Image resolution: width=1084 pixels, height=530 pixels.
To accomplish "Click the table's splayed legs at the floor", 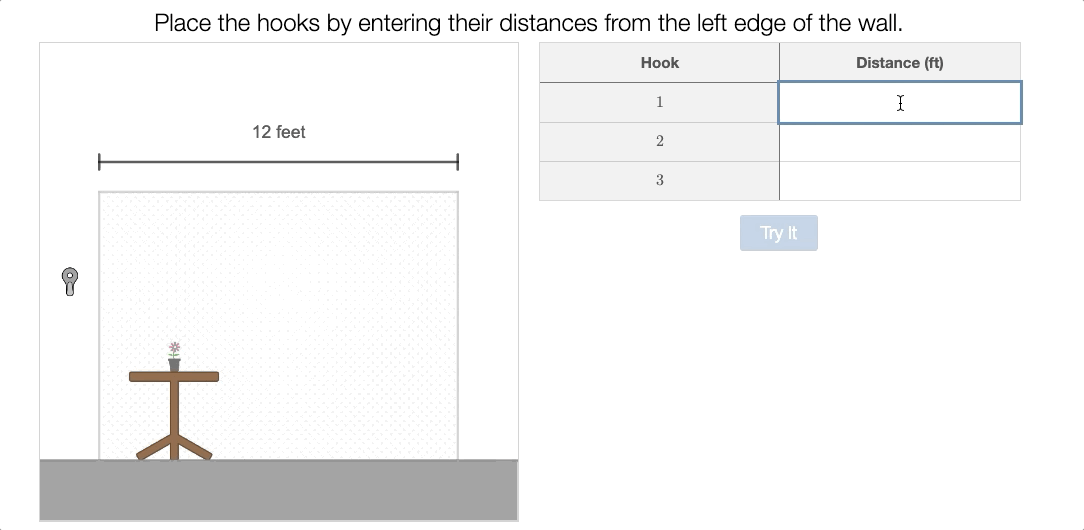I will tap(174, 447).
